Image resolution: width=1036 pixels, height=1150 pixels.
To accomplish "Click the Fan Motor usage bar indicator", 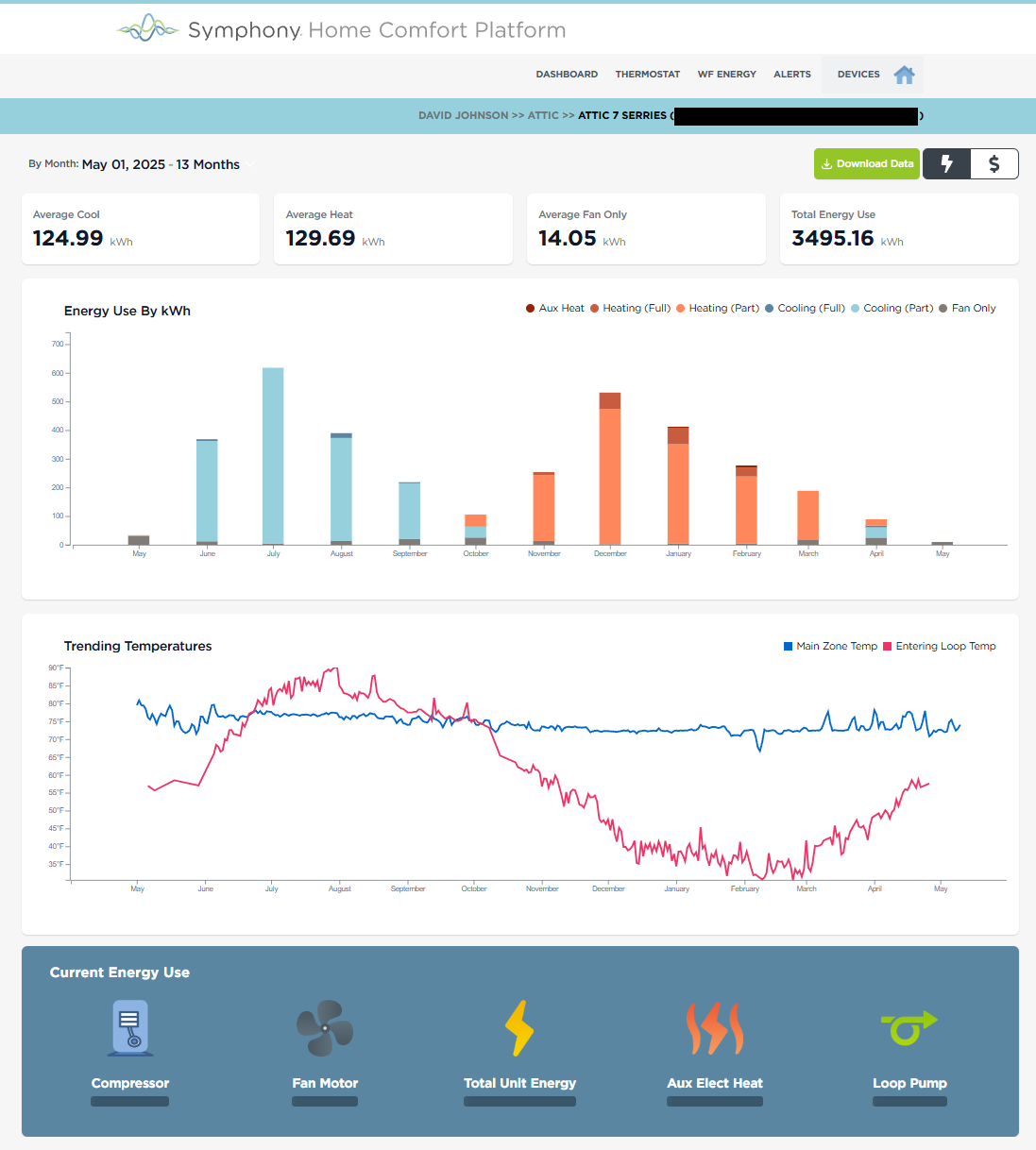I will [x=325, y=1101].
